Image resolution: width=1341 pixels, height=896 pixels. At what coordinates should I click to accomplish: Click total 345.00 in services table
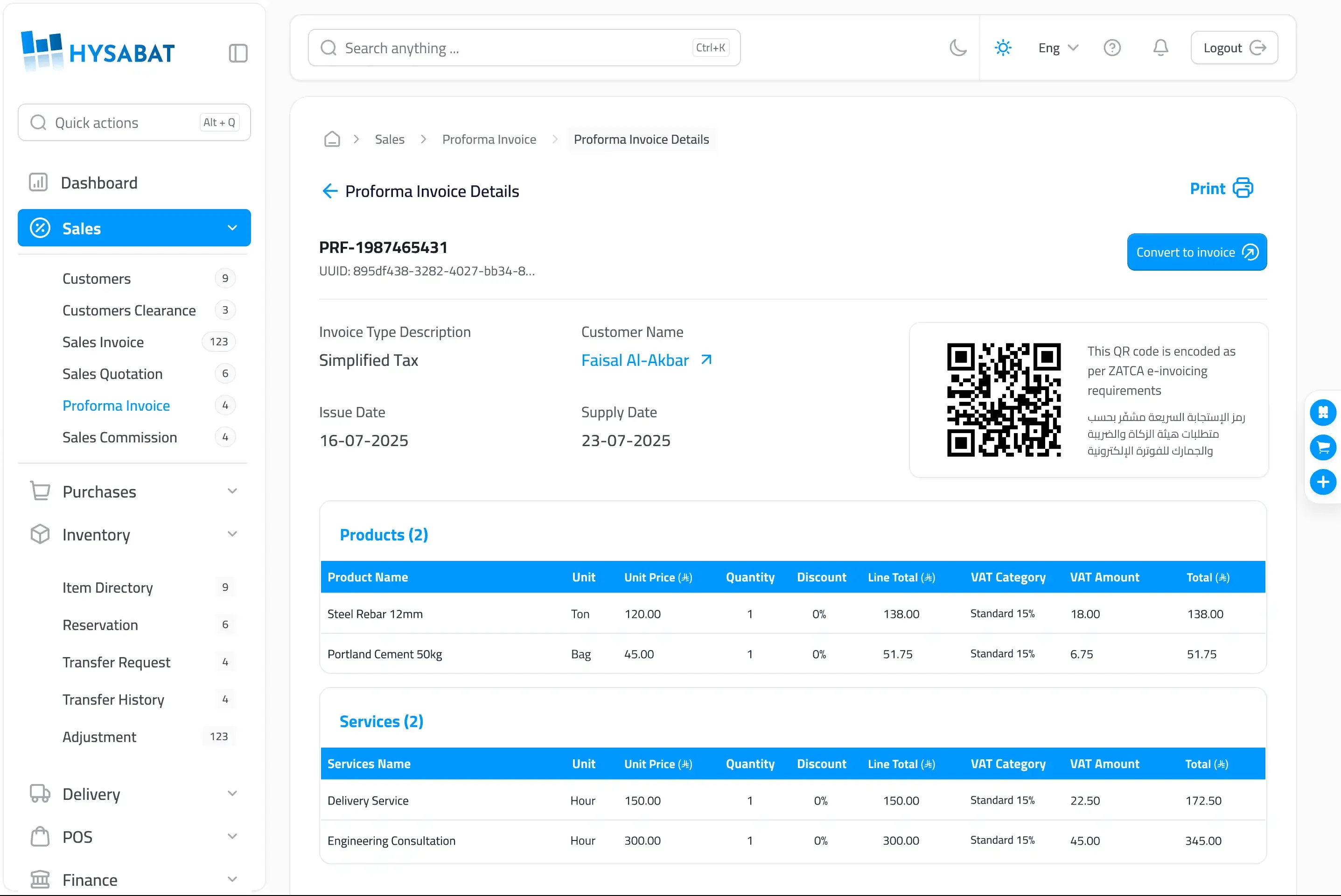pyautogui.click(x=1203, y=840)
